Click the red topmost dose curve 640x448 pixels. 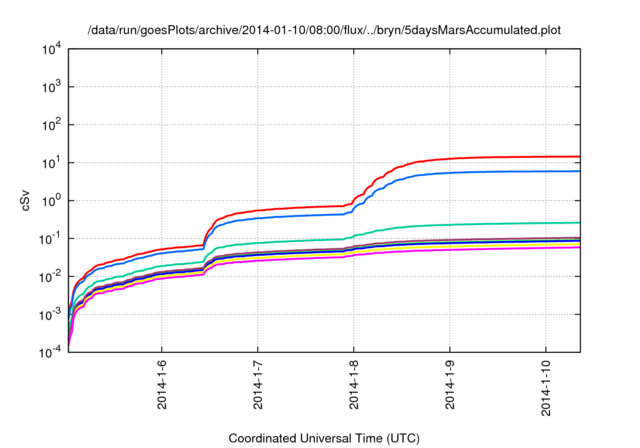500,157
